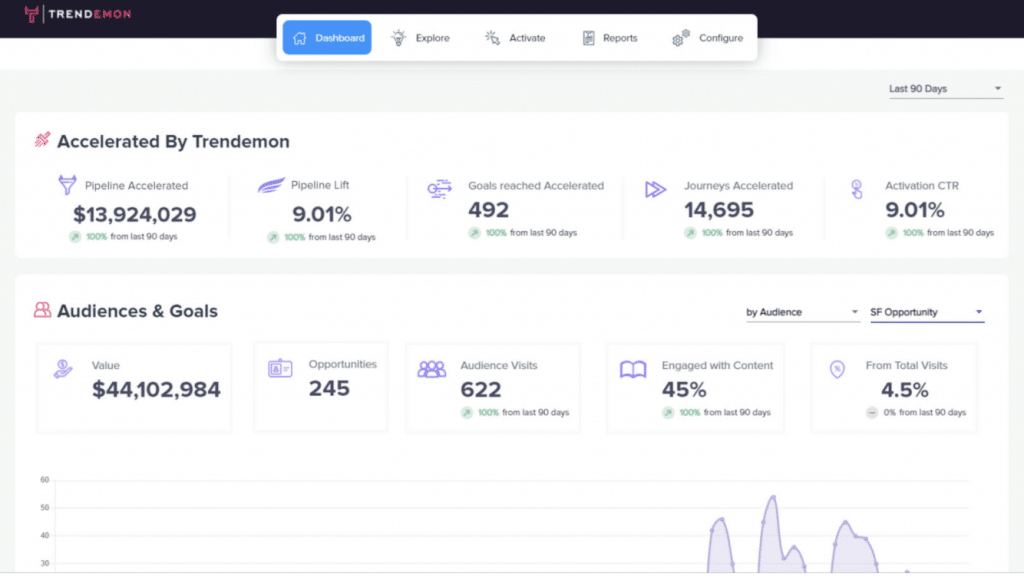Click the Audience Visits group icon

pyautogui.click(x=432, y=369)
